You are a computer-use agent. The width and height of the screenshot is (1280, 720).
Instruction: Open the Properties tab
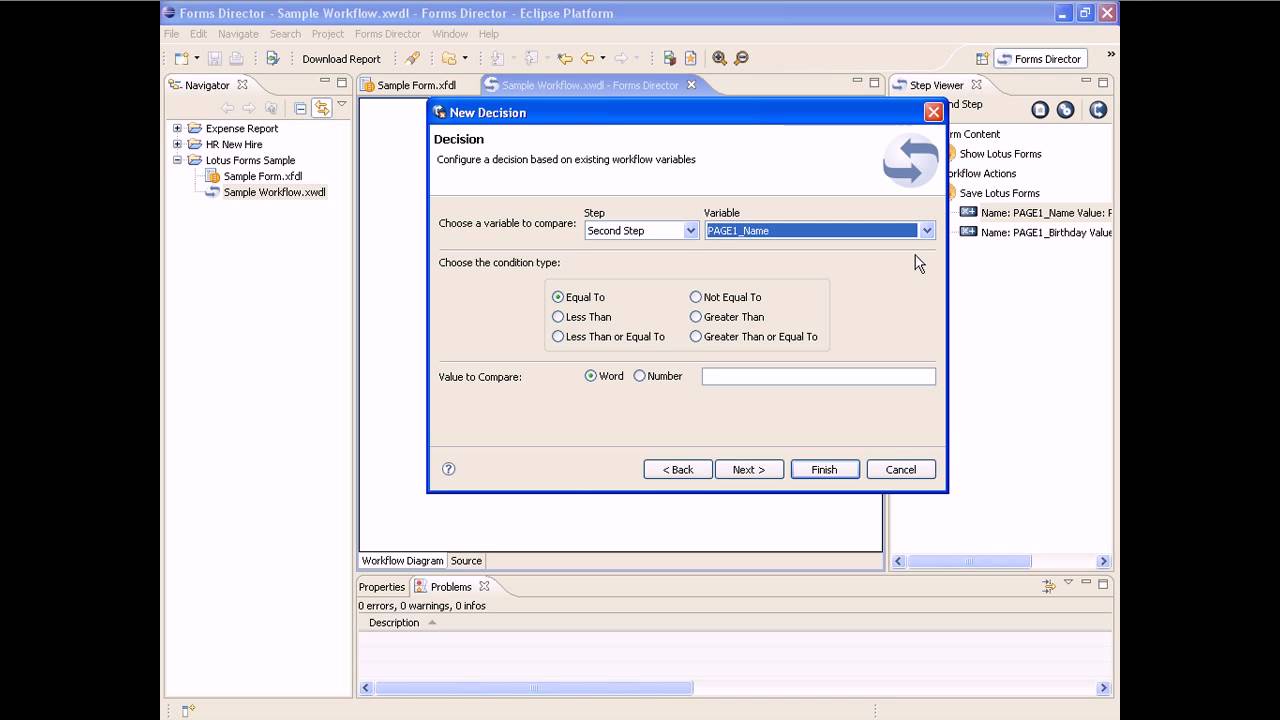382,587
